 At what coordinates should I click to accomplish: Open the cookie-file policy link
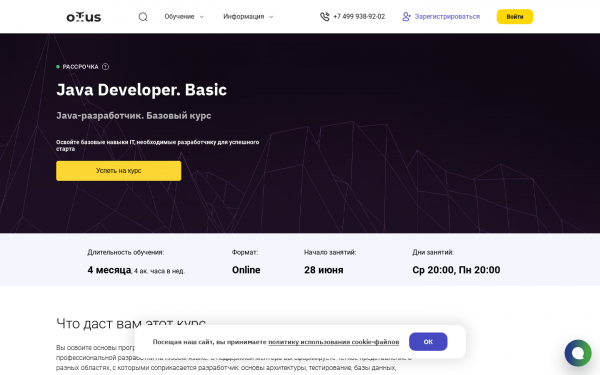pos(333,342)
